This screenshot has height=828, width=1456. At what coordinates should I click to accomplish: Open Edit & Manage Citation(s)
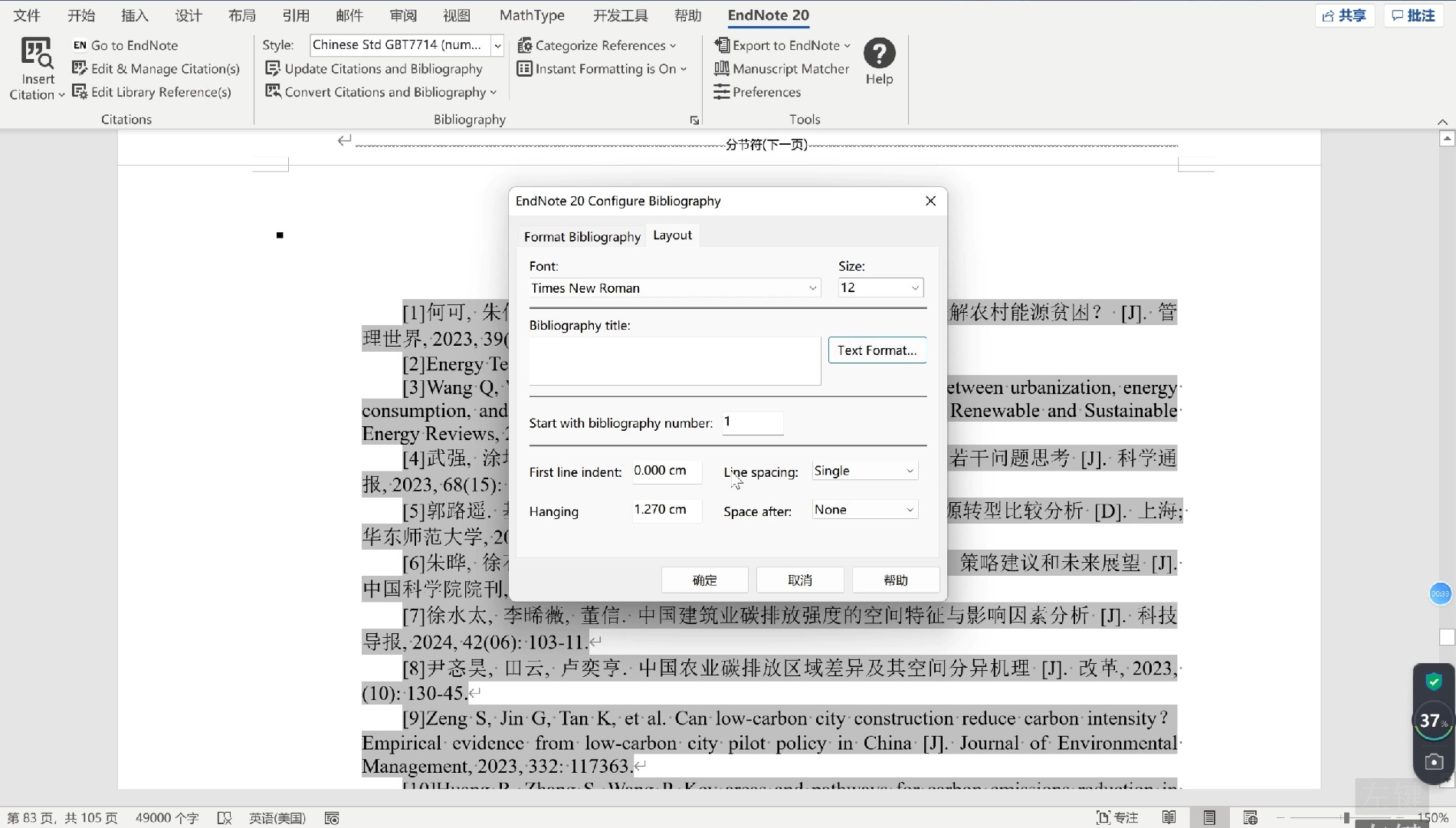(x=156, y=68)
